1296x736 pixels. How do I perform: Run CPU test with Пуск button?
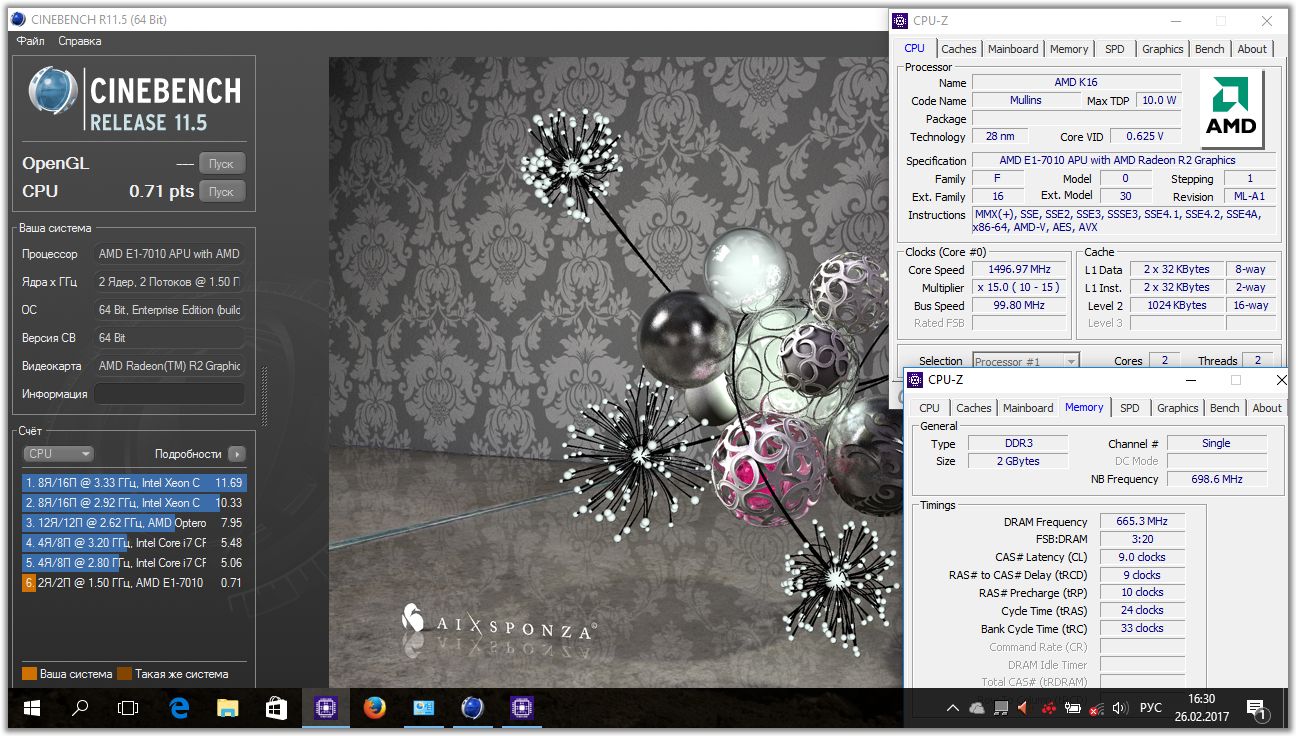click(221, 191)
